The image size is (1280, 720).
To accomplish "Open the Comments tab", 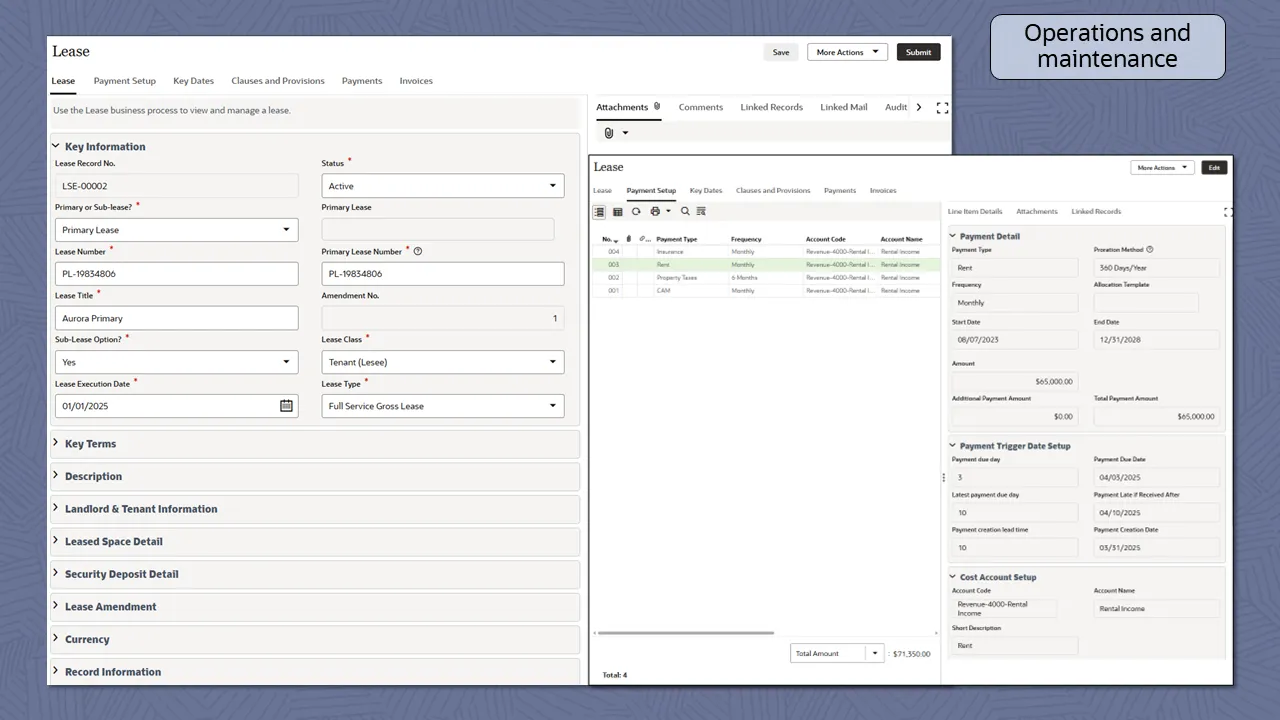I will [x=700, y=107].
